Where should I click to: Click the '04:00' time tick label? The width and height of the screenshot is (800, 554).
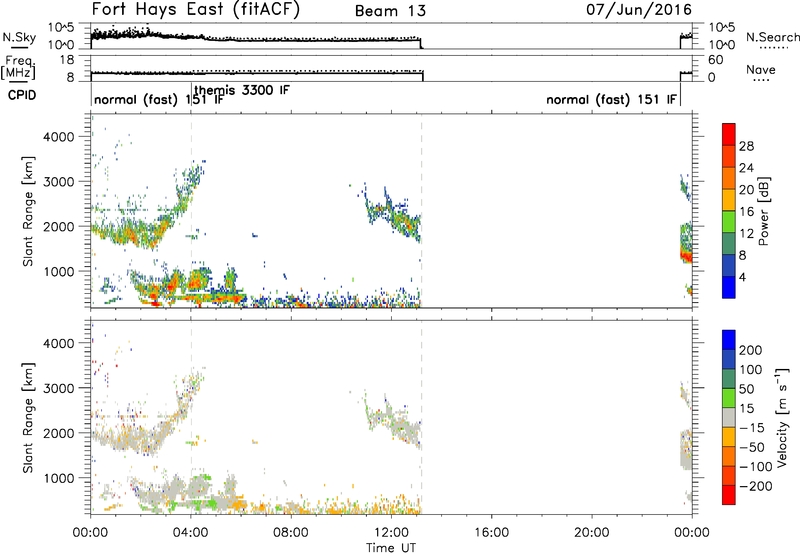click(x=191, y=533)
